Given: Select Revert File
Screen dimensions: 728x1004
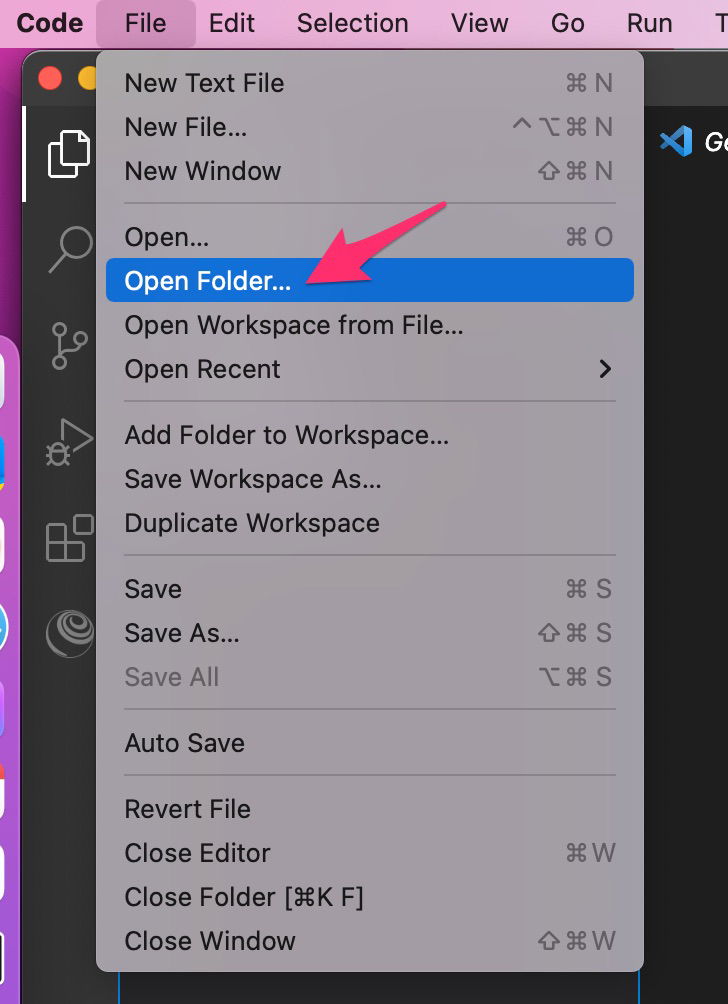Looking at the screenshot, I should [369, 809].
